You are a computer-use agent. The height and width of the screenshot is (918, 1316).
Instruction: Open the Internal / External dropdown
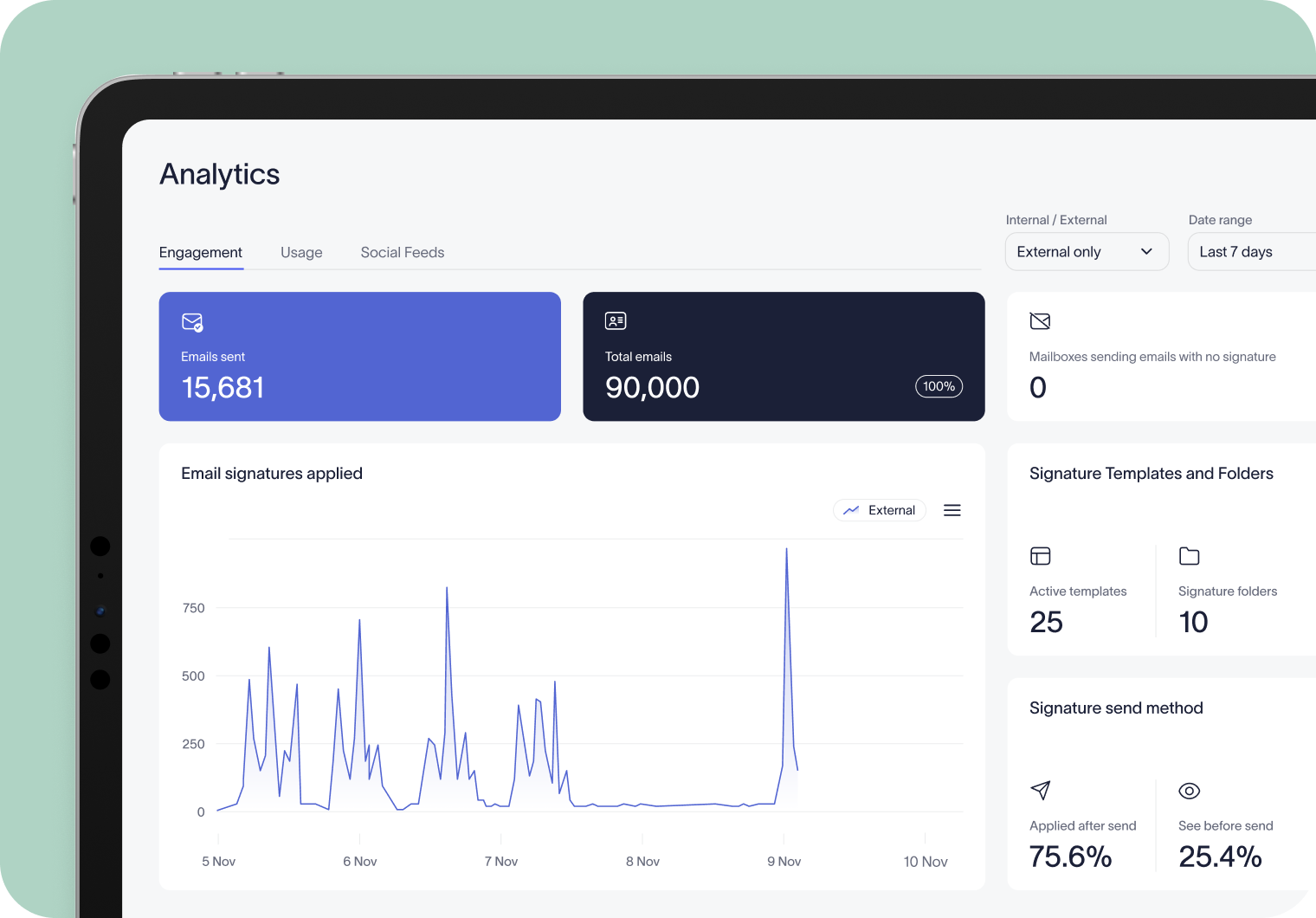1087,251
